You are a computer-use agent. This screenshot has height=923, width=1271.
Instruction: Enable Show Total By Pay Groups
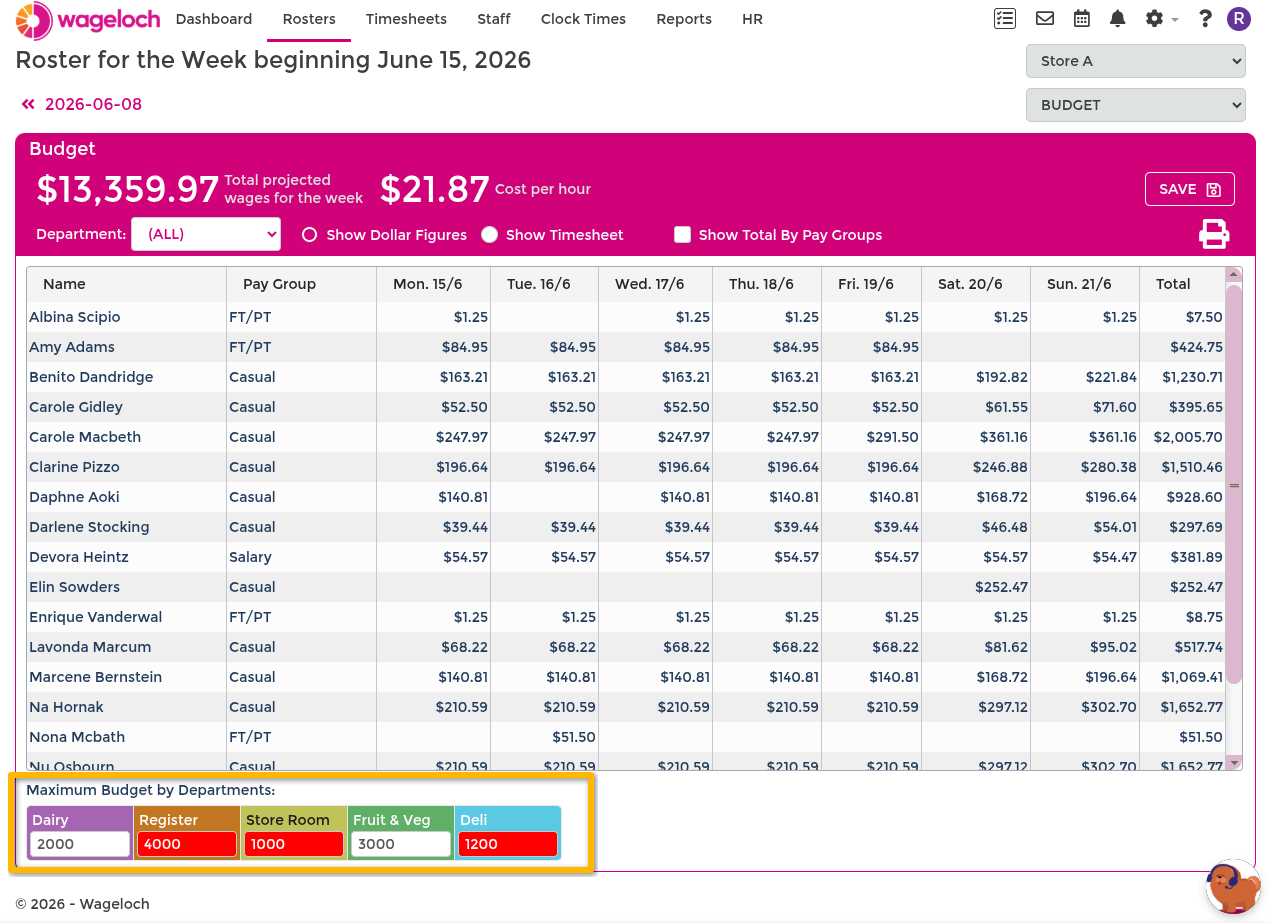[682, 235]
